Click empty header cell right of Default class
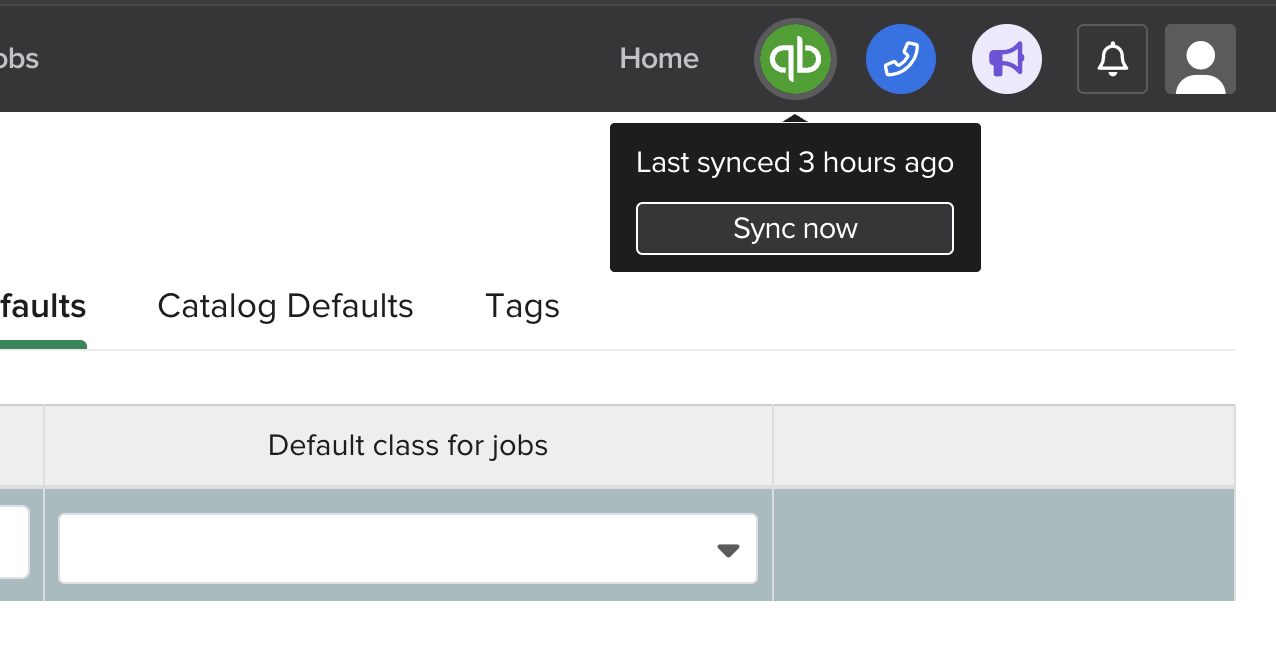The image size is (1276, 654). [x=1003, y=446]
